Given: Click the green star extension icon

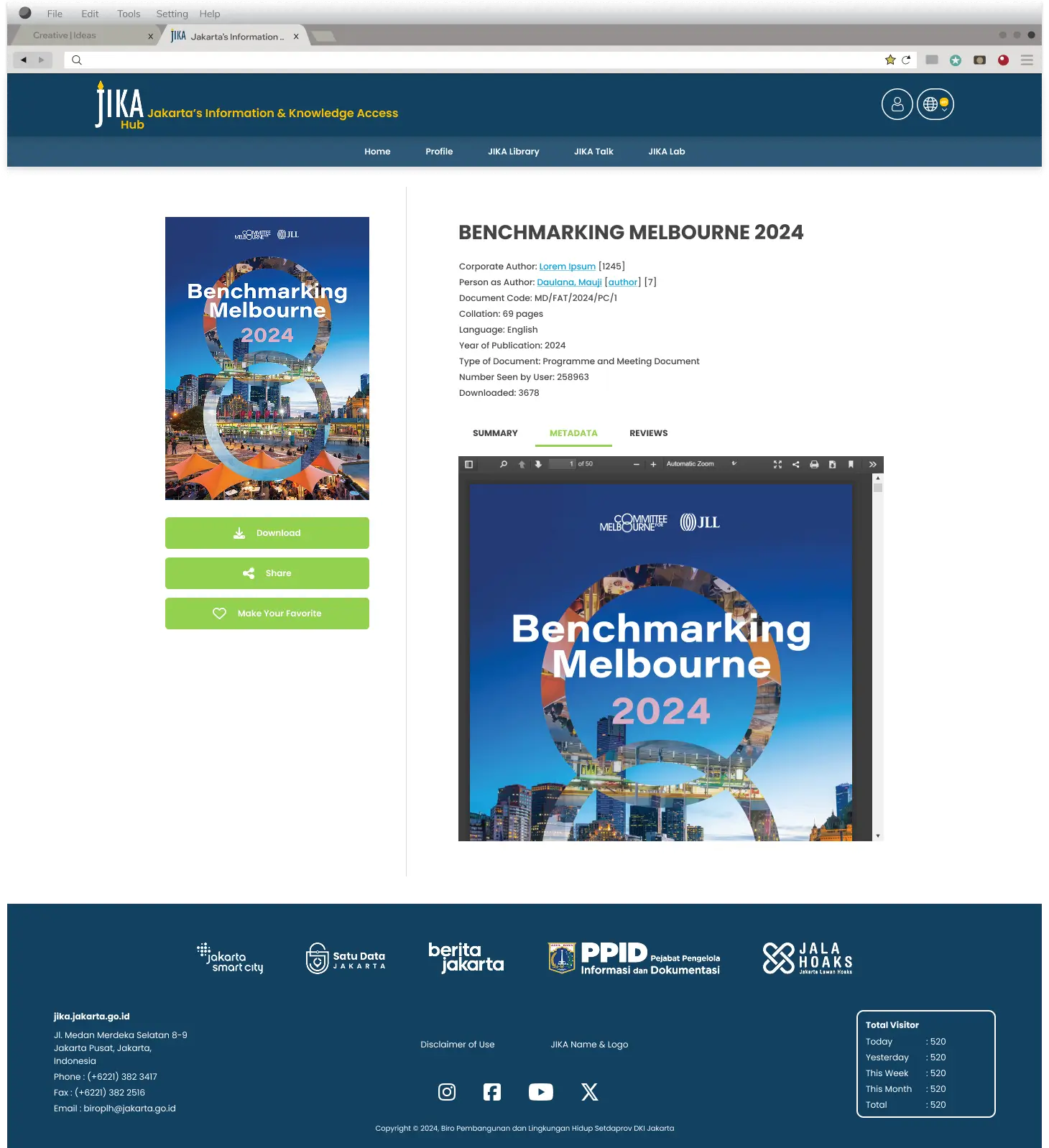Looking at the screenshot, I should pos(956,60).
